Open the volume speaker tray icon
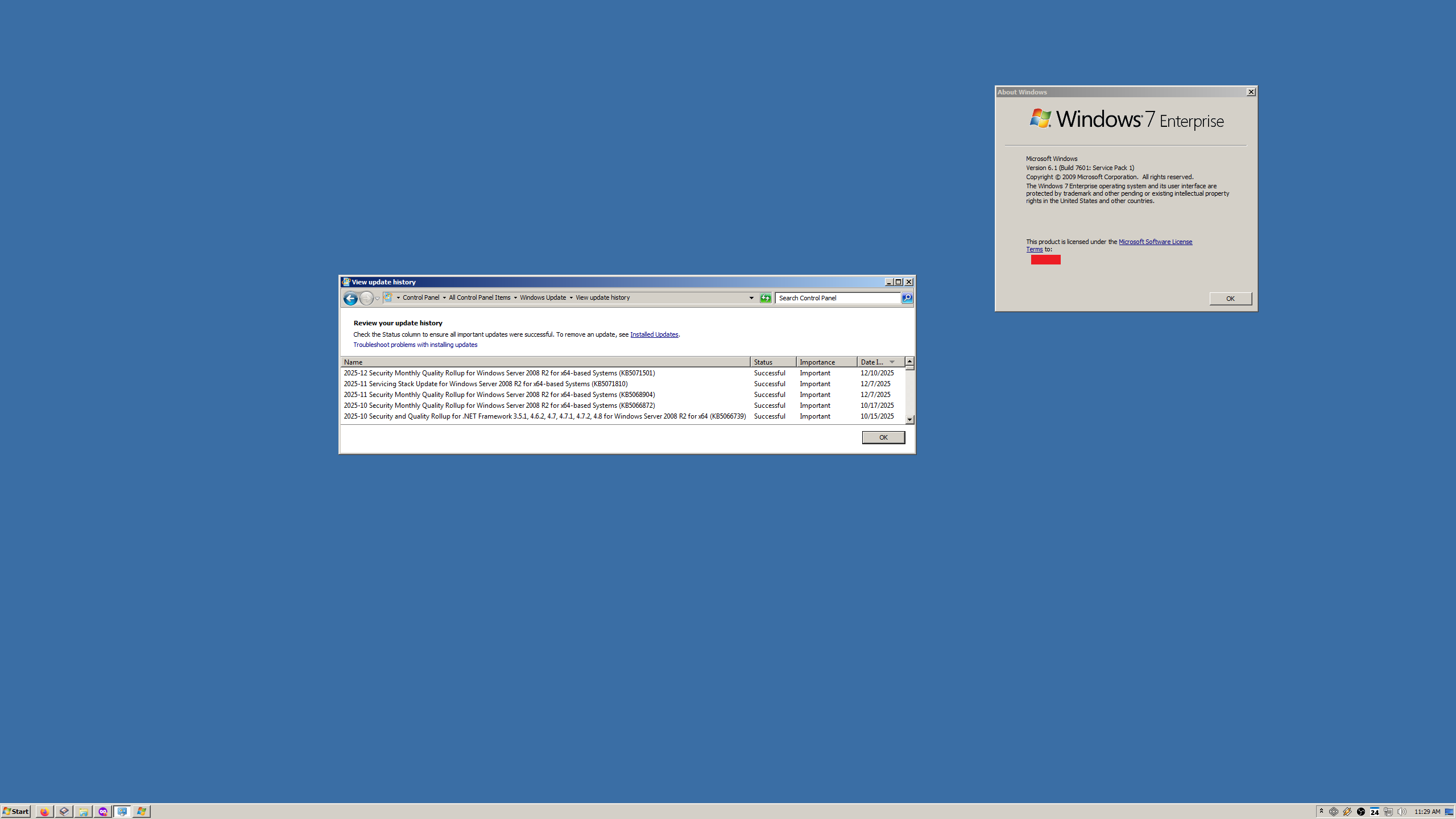 coord(1401,812)
